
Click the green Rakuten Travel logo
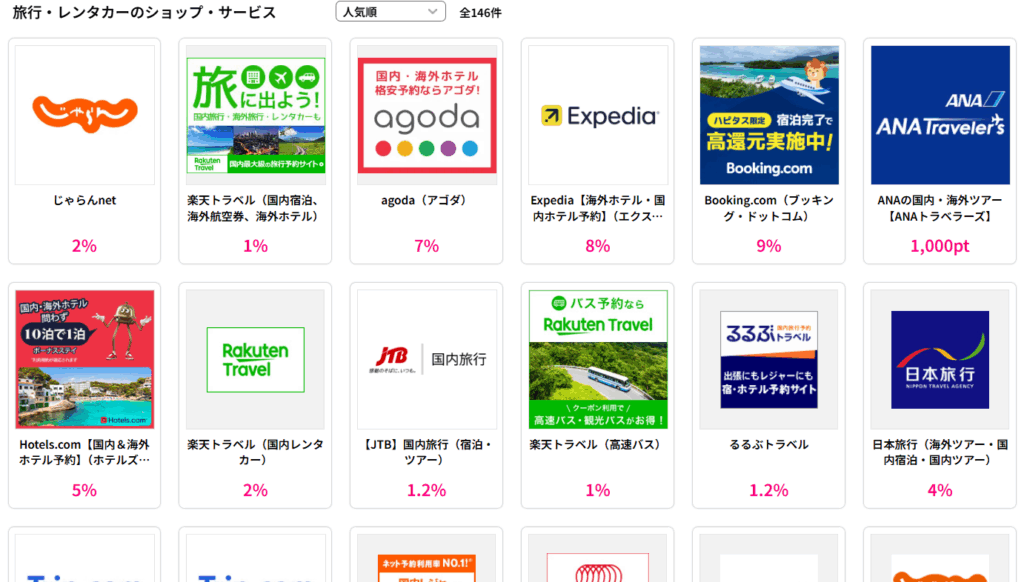pyautogui.click(x=255, y=359)
